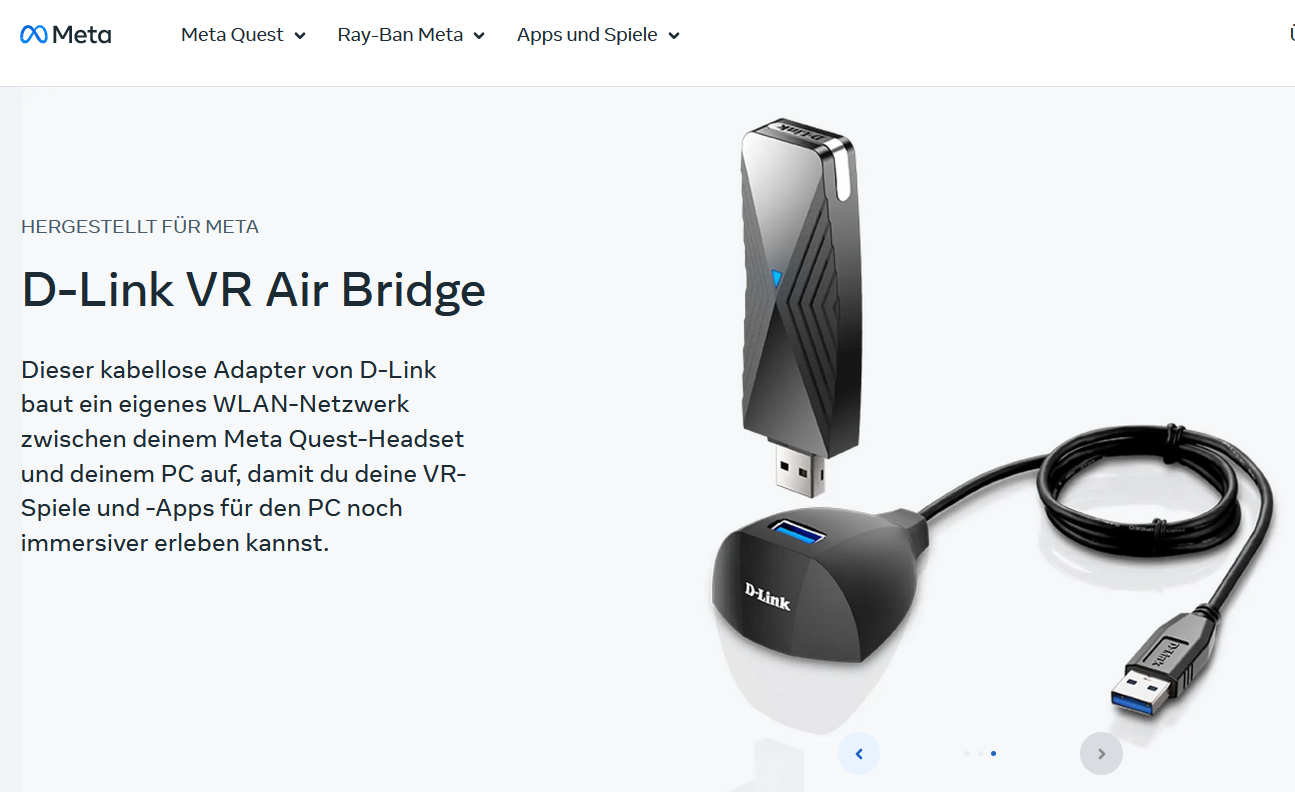Click the HERGESTELLT FÜR META label
1295x792 pixels.
(x=140, y=227)
